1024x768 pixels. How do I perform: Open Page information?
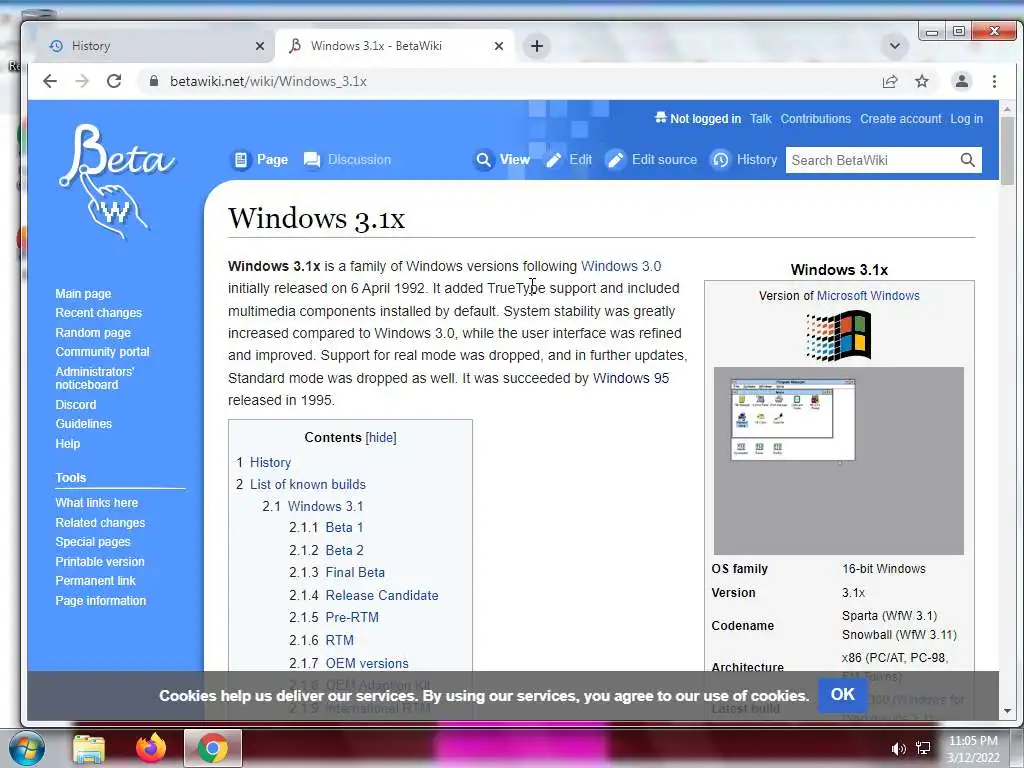[x=101, y=600]
